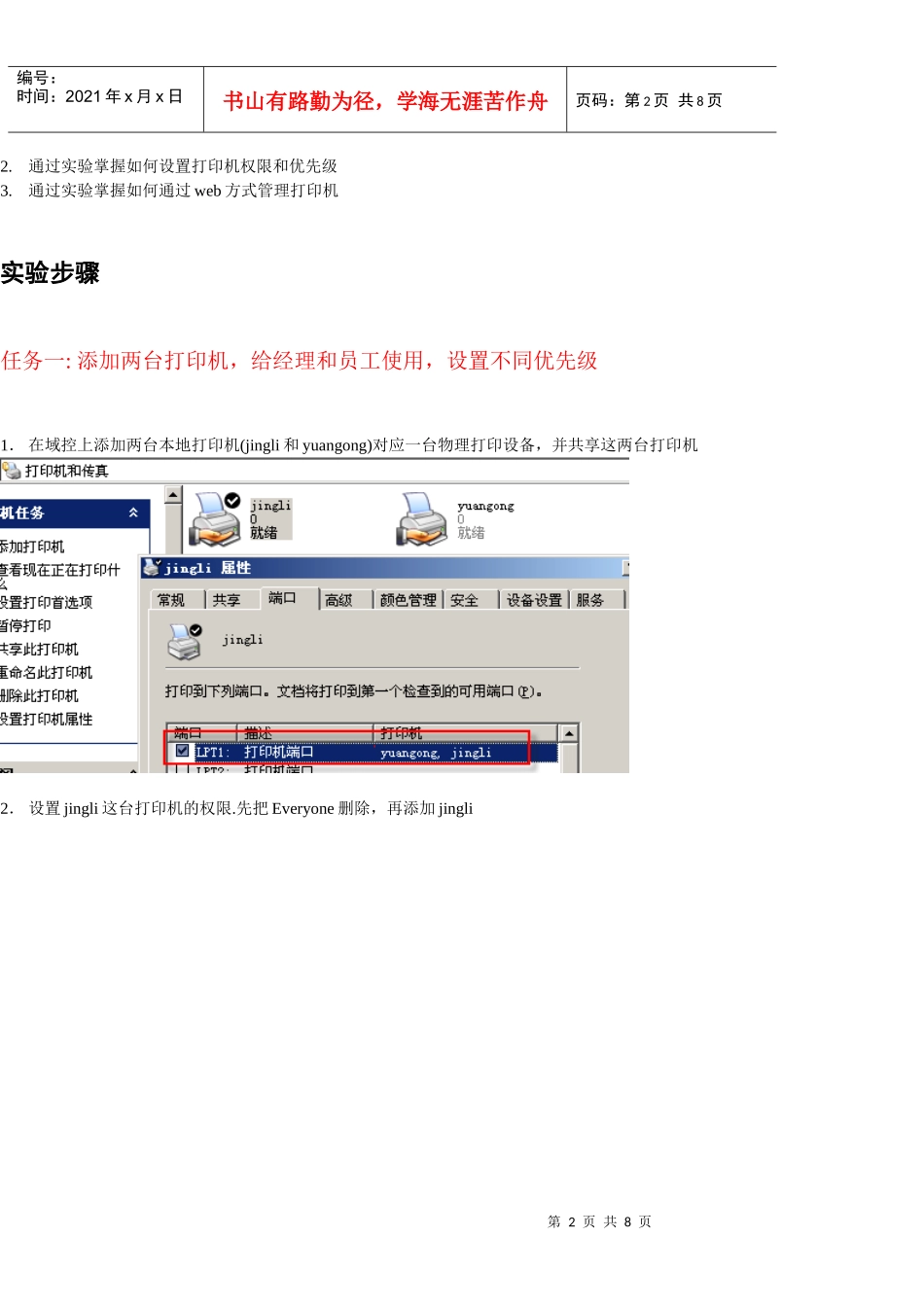The width and height of the screenshot is (924, 1307).
Task: Click the 删除此打印机 link
Action: pyautogui.click(x=39, y=695)
